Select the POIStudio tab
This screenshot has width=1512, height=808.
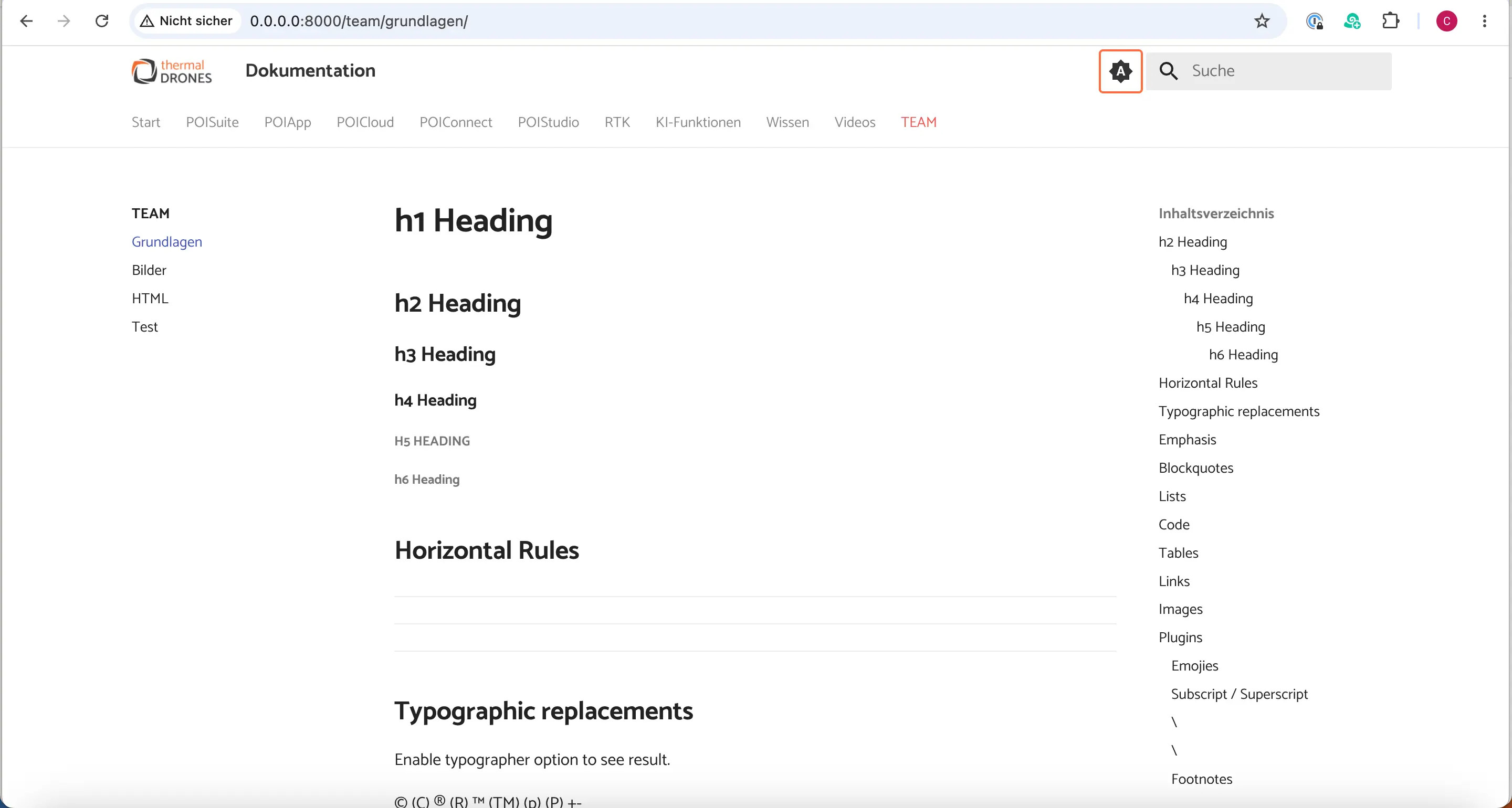(548, 122)
